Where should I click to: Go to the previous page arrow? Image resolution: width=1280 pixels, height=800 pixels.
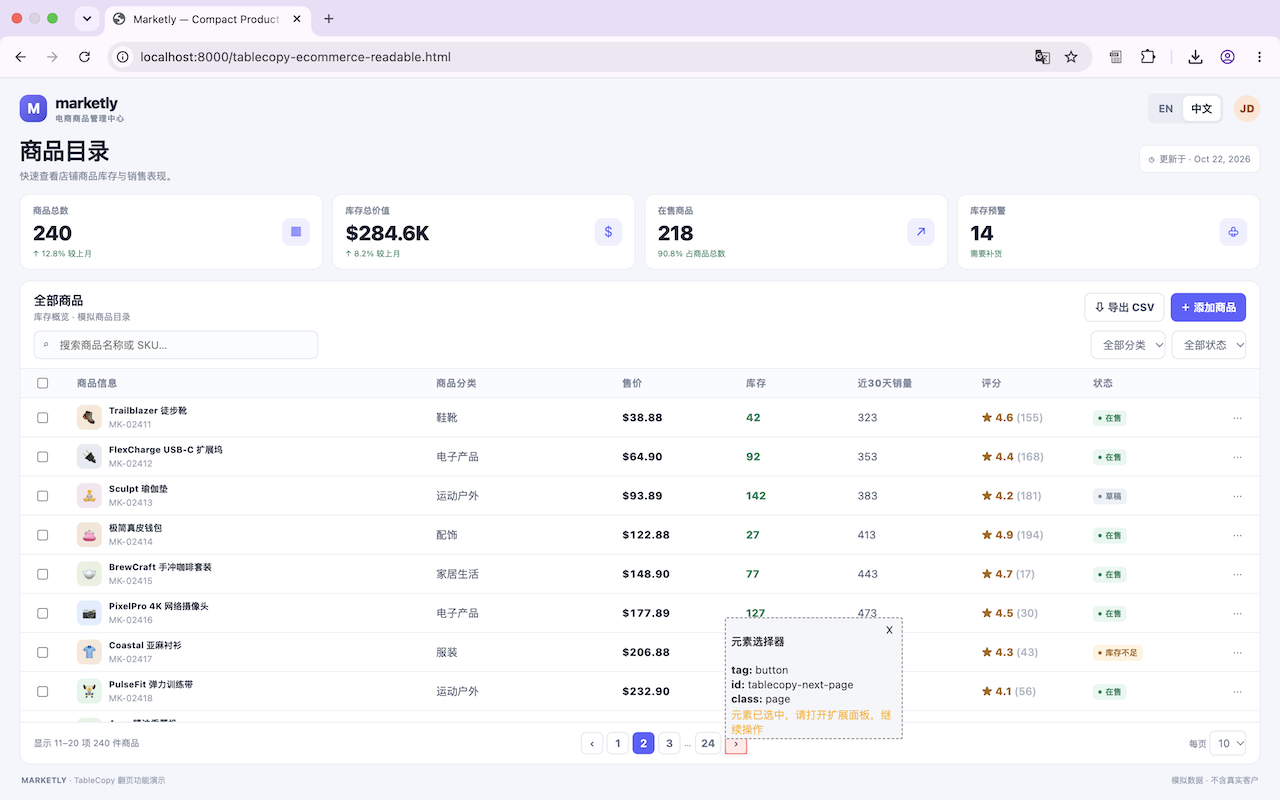(592, 743)
